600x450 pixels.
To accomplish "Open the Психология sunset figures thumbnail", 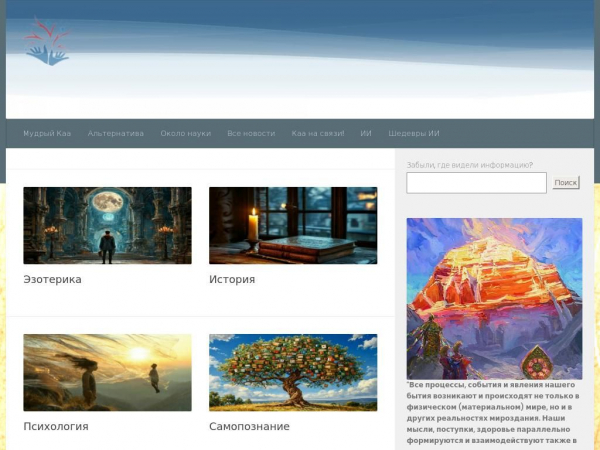I will pyautogui.click(x=108, y=373).
